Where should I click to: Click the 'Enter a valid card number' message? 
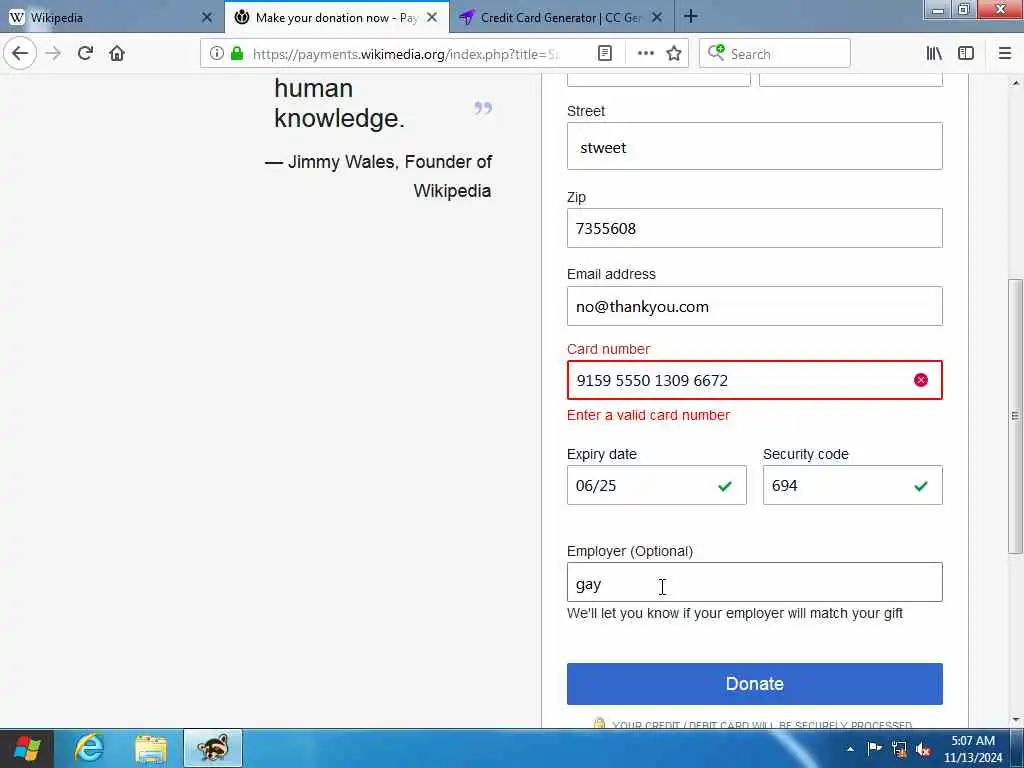pyautogui.click(x=648, y=415)
